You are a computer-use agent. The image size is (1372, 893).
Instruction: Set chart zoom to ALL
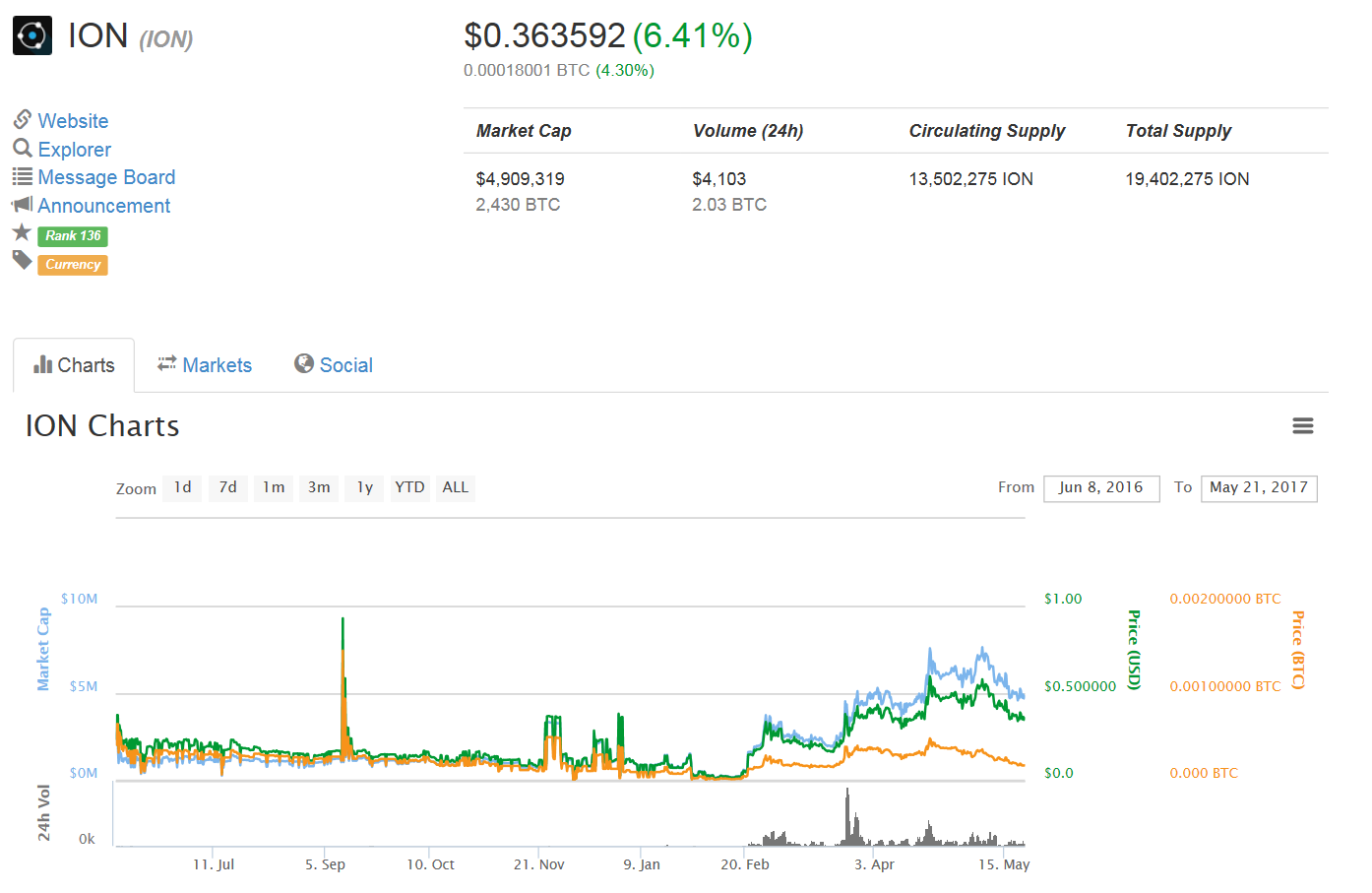[456, 487]
